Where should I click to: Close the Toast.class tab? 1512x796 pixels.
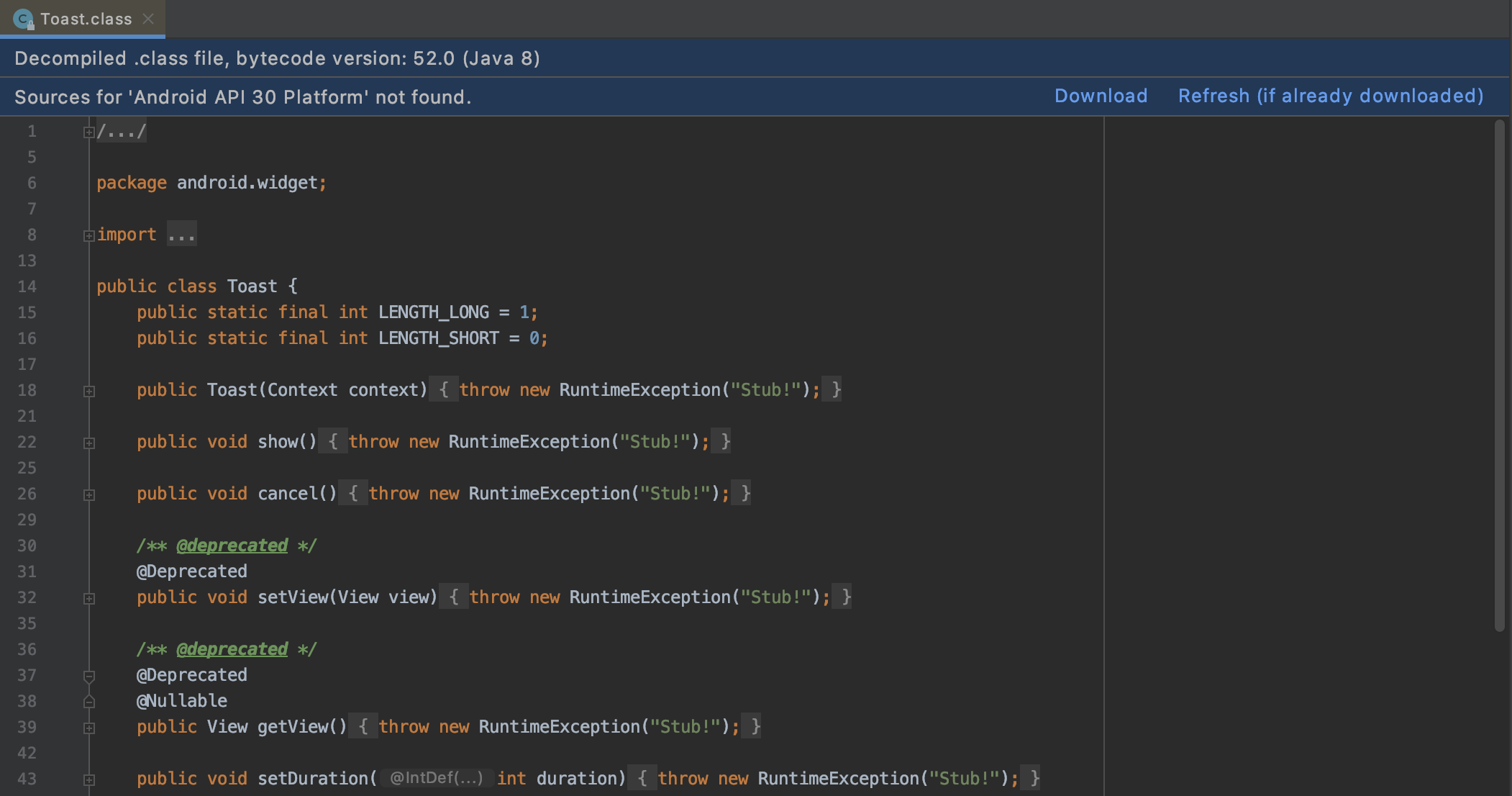pos(149,19)
